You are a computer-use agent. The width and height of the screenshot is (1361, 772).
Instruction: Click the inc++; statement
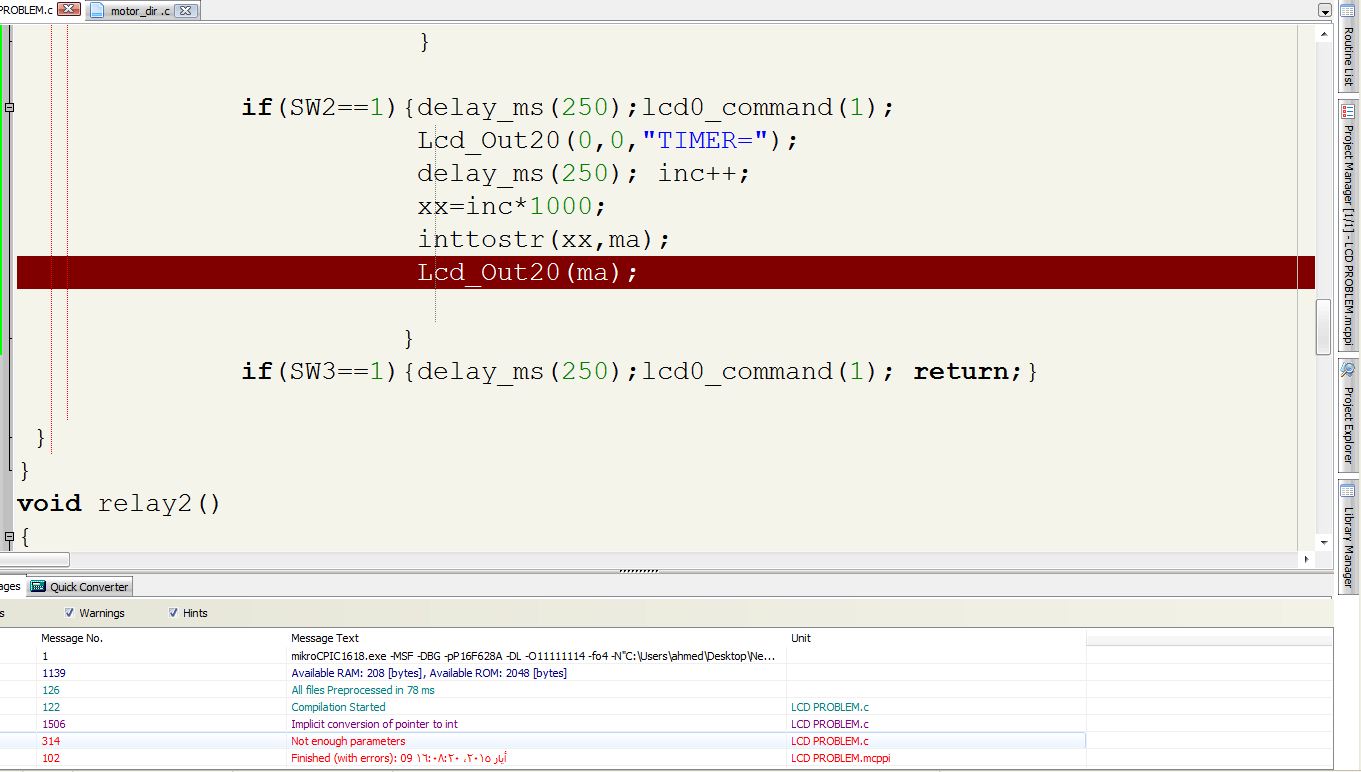(x=703, y=173)
